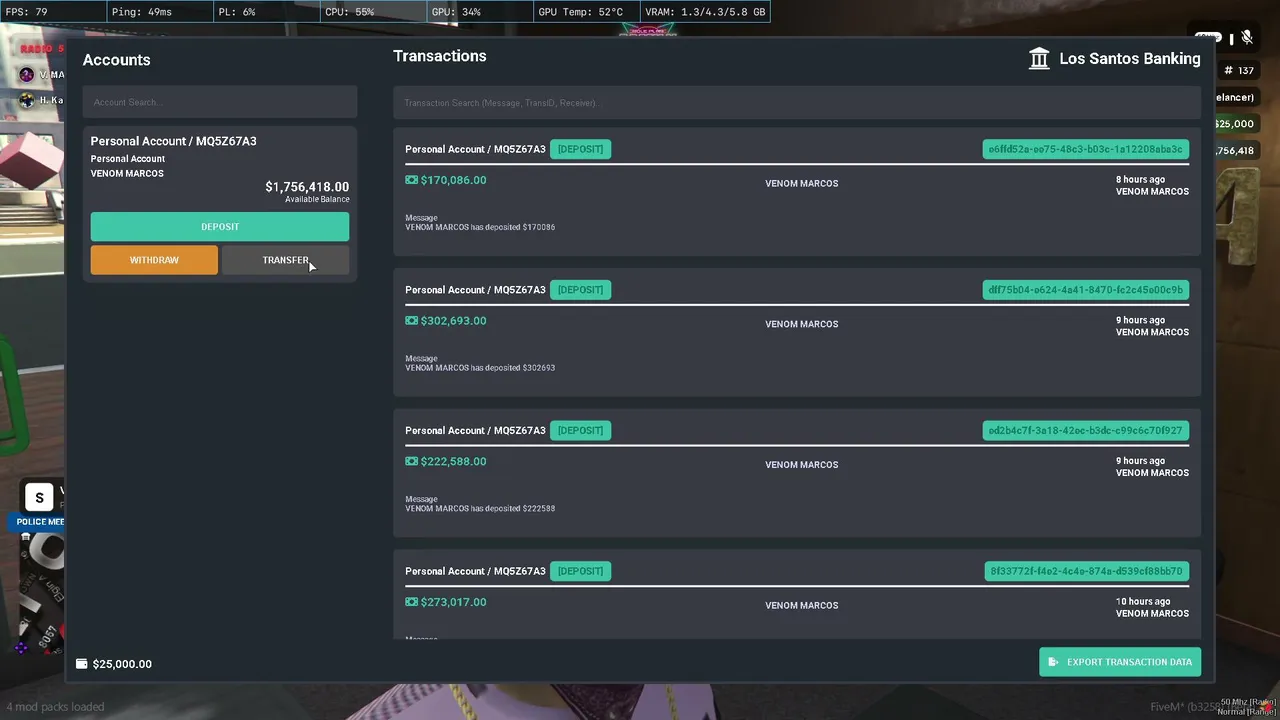Click the $170,086.00 transaction amount
Viewport: 1280px width, 720px height.
pos(453,180)
